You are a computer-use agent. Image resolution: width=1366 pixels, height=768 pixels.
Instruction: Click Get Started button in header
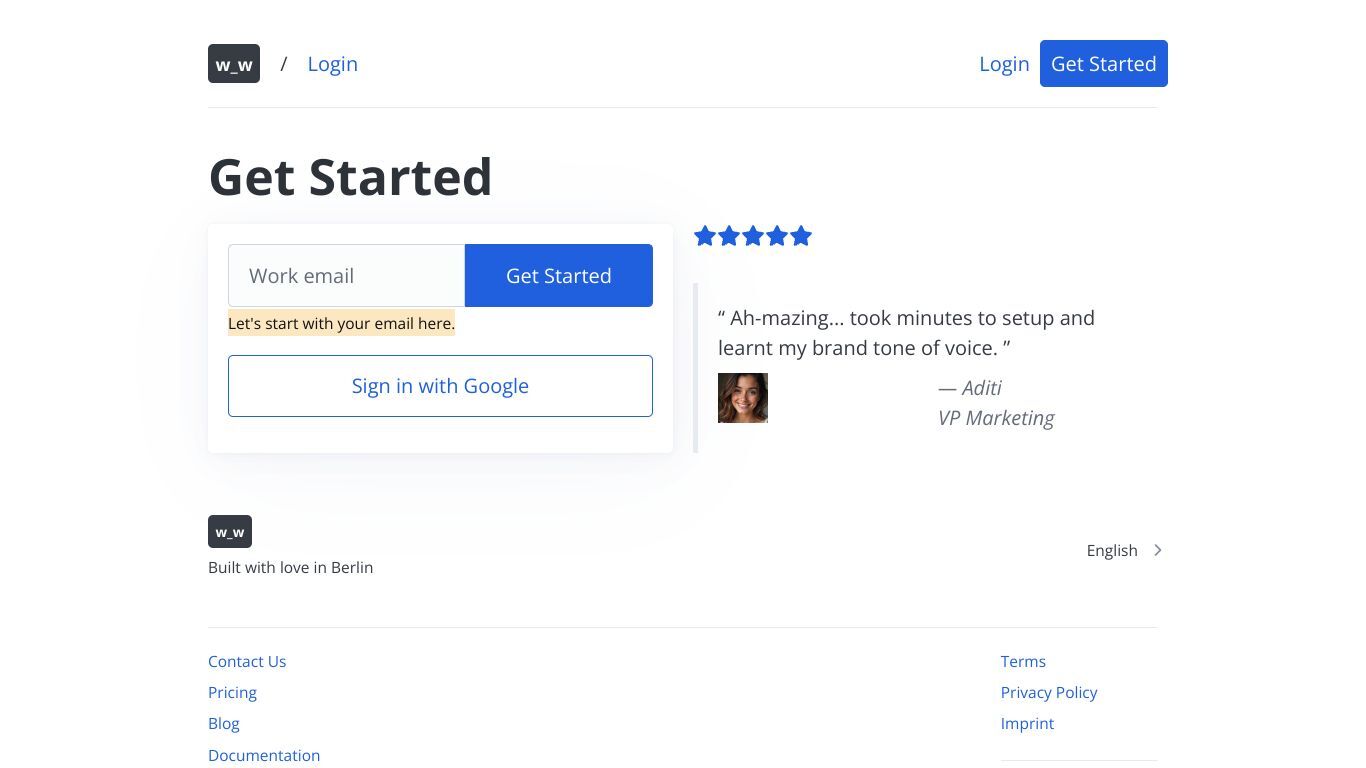pyautogui.click(x=1104, y=63)
